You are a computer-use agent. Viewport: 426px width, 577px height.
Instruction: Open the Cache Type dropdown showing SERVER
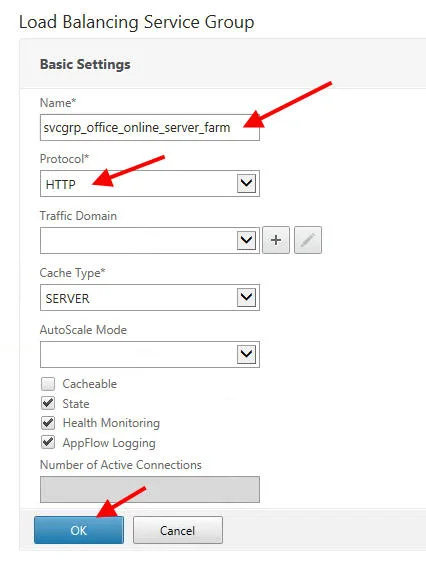[x=246, y=297]
